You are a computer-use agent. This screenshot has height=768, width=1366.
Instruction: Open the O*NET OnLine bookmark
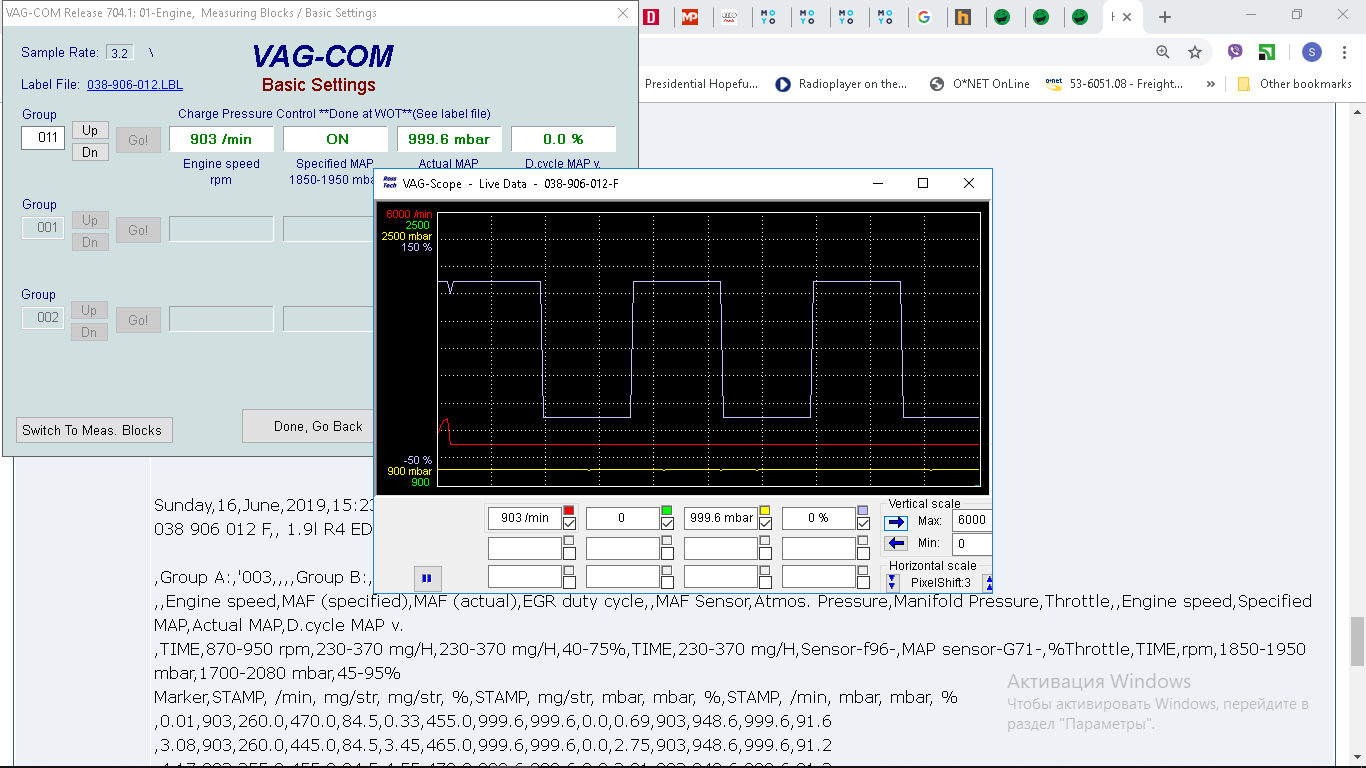[979, 84]
